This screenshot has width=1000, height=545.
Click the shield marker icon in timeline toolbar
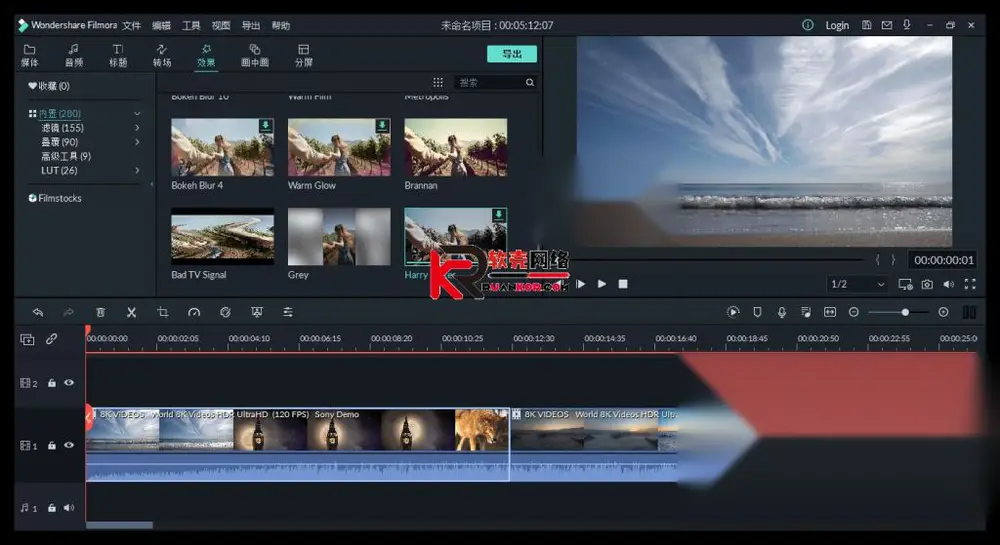coord(757,312)
